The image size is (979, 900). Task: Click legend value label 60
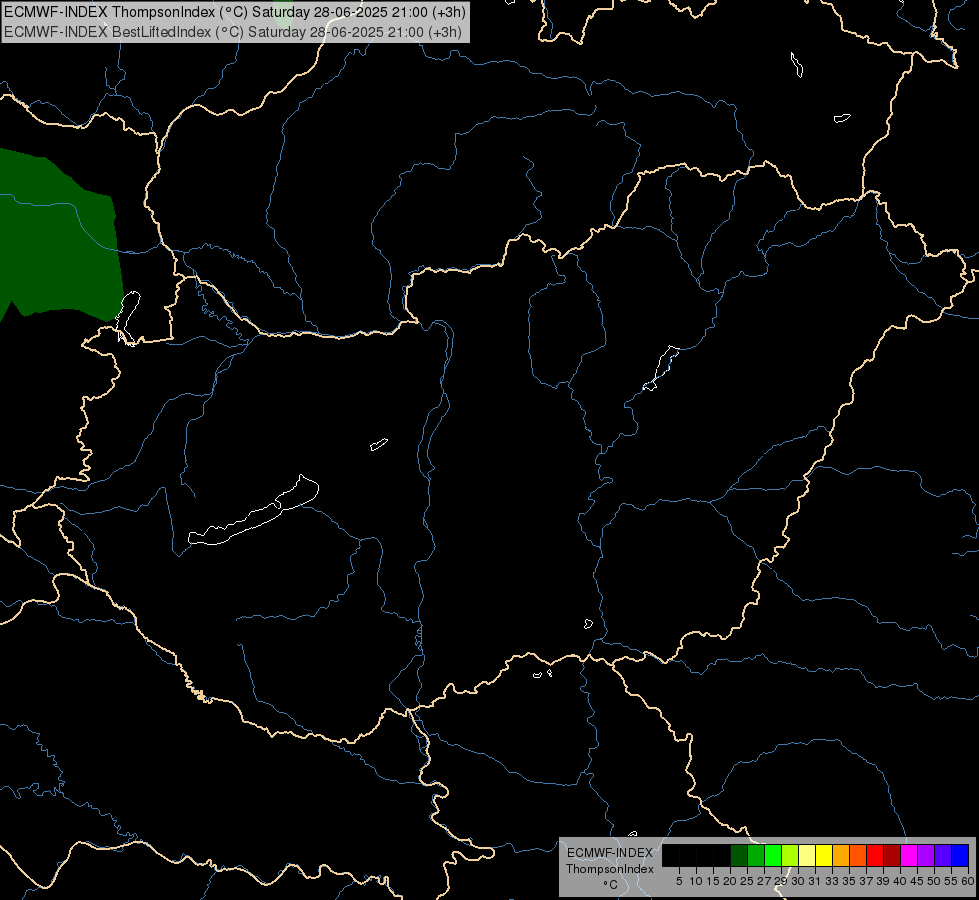(968, 881)
